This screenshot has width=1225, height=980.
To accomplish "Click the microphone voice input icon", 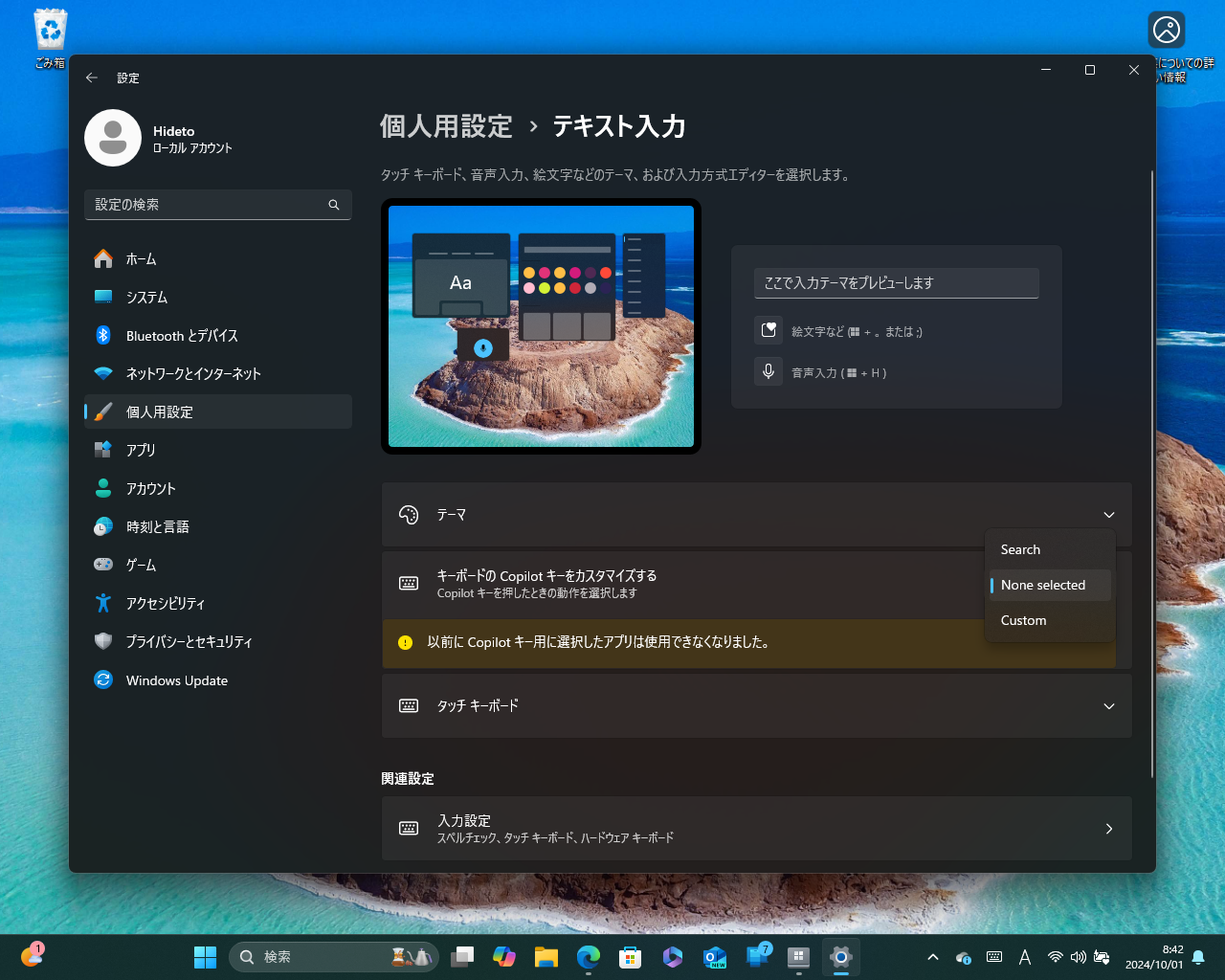I will 768,371.
